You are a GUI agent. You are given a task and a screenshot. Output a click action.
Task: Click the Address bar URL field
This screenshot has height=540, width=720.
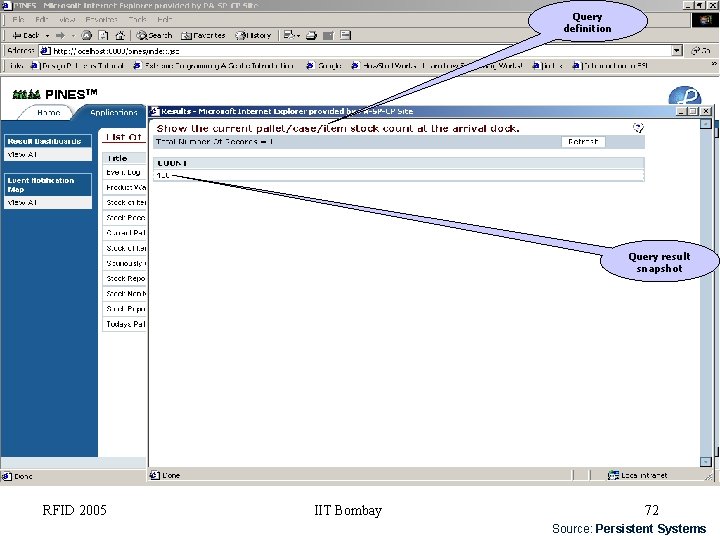pos(354,51)
